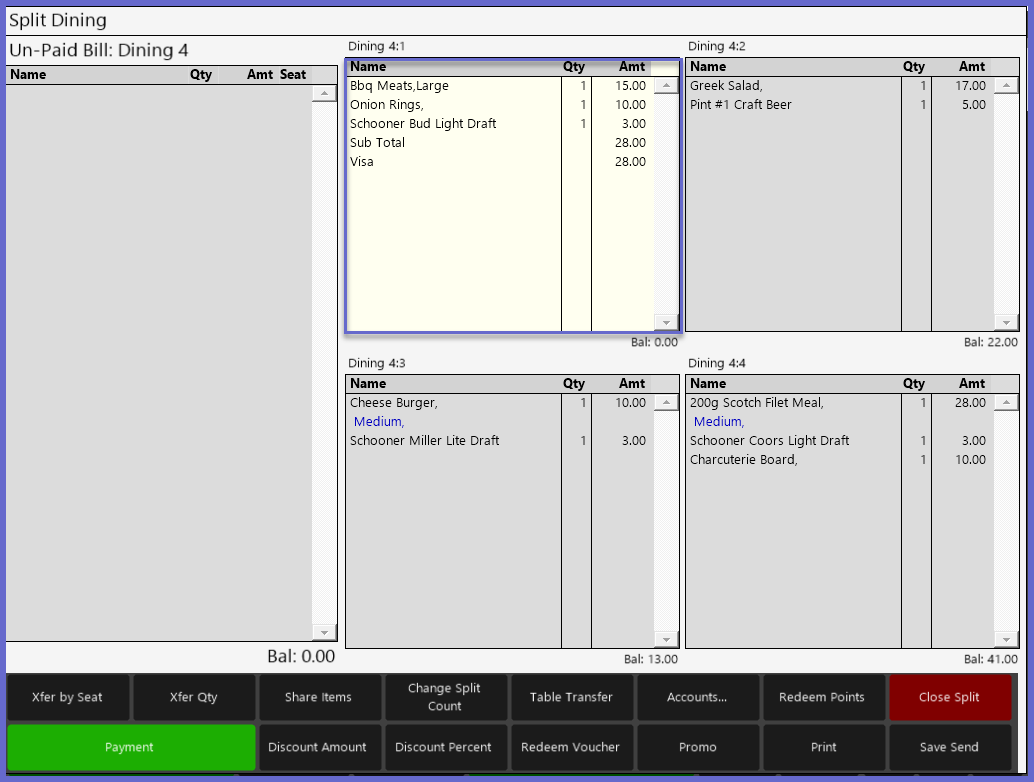Apply a Discount Percent

[444, 747]
